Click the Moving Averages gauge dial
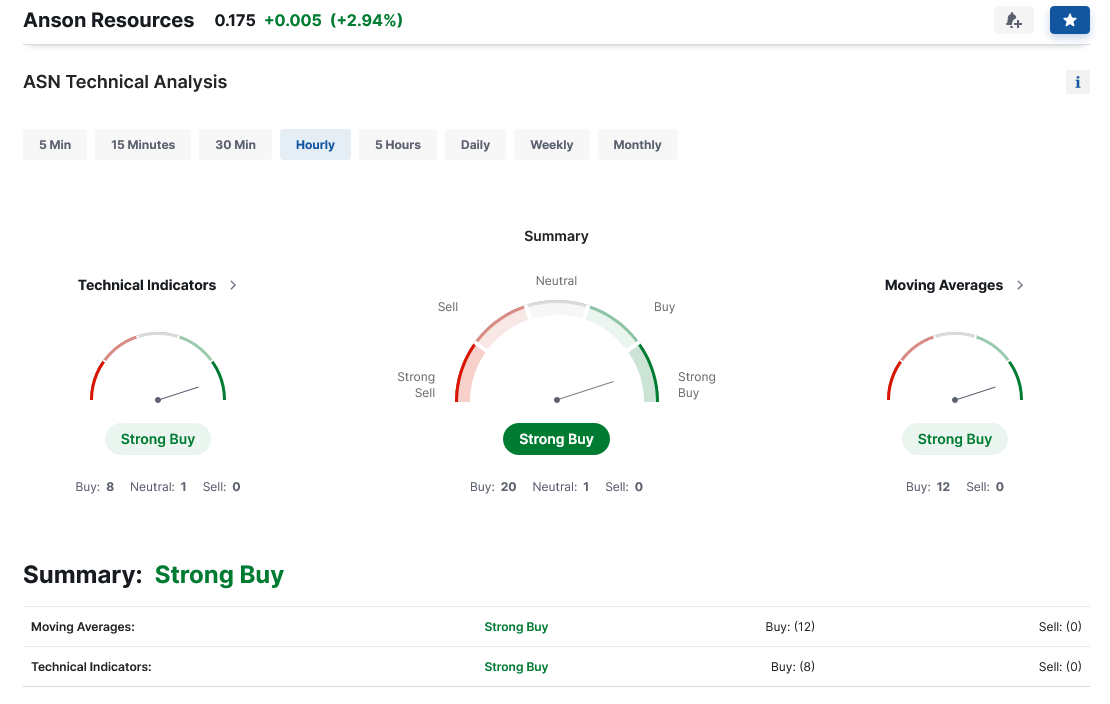 [955, 367]
